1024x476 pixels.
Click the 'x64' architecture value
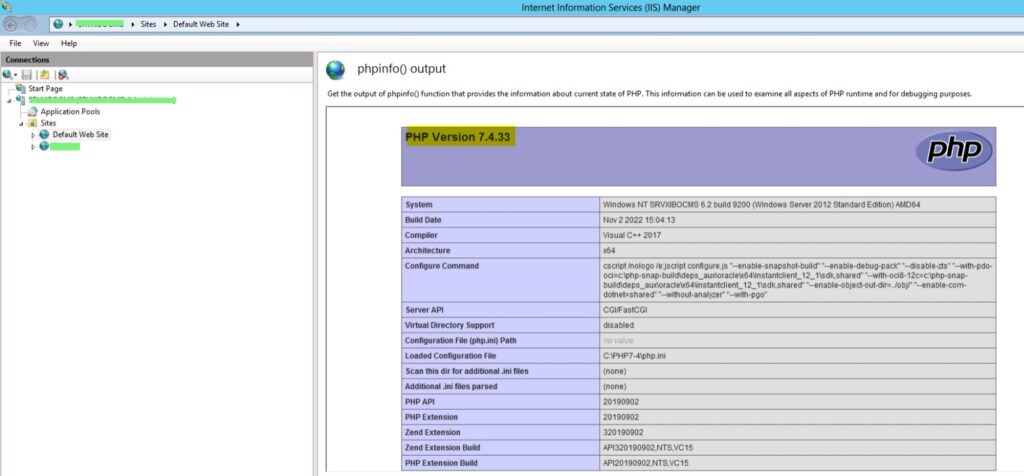click(609, 251)
